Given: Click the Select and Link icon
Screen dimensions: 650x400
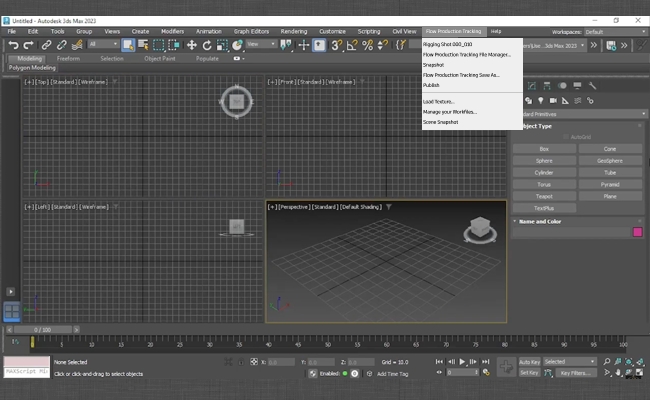Looking at the screenshot, I should click(x=47, y=44).
